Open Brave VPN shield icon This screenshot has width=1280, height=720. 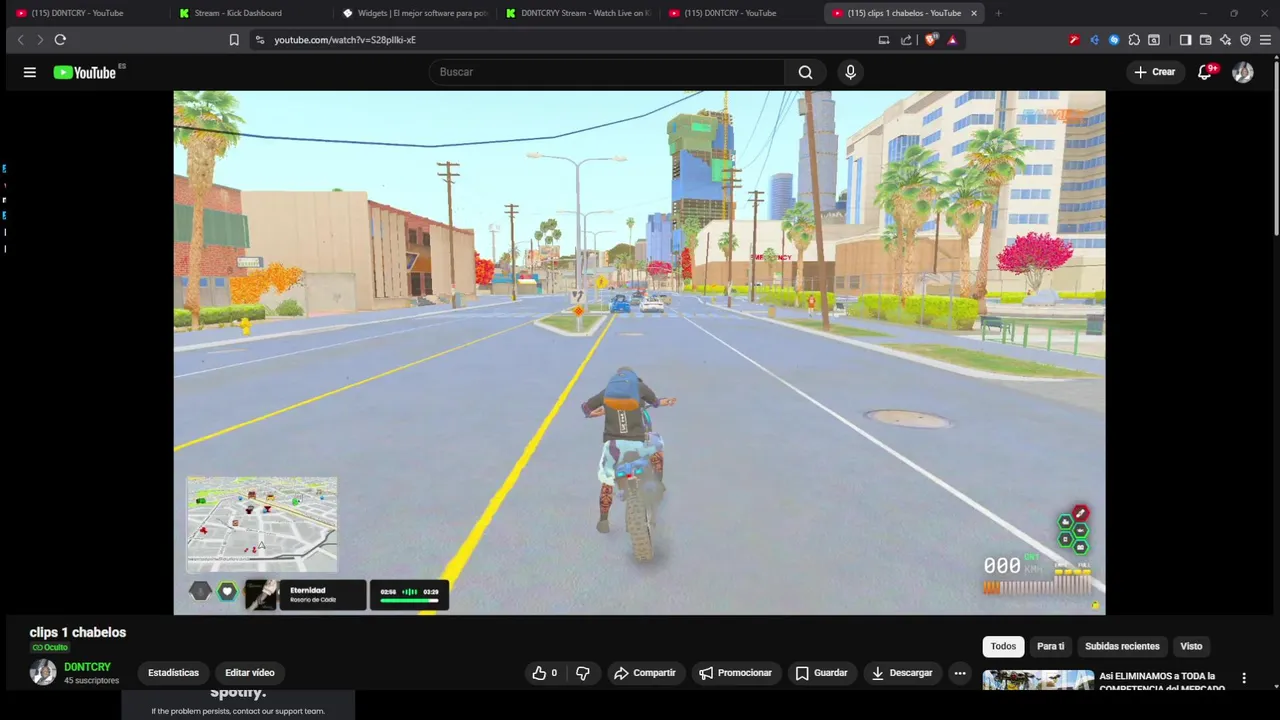(1245, 40)
